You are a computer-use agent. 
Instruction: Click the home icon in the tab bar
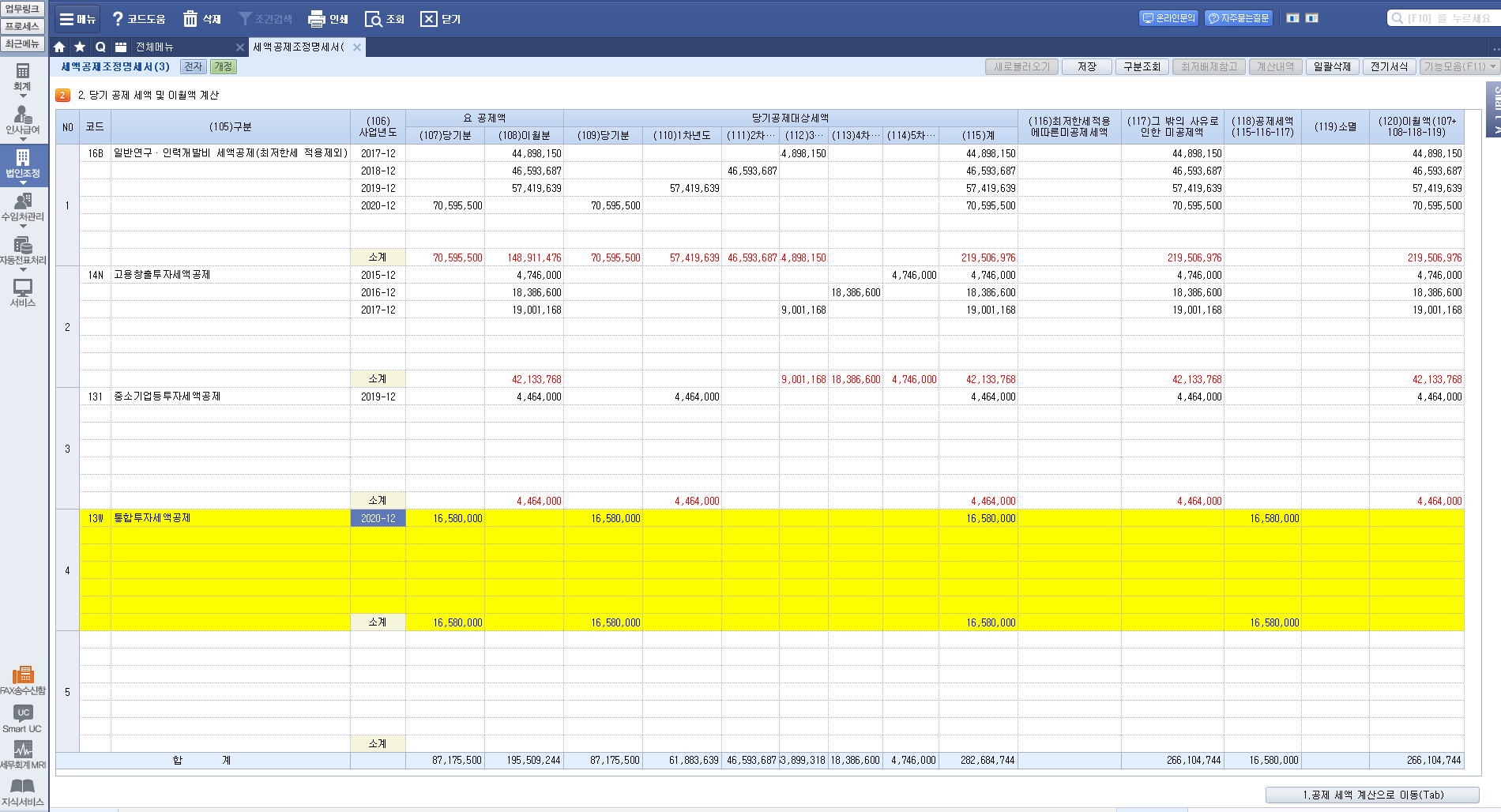coord(59,47)
